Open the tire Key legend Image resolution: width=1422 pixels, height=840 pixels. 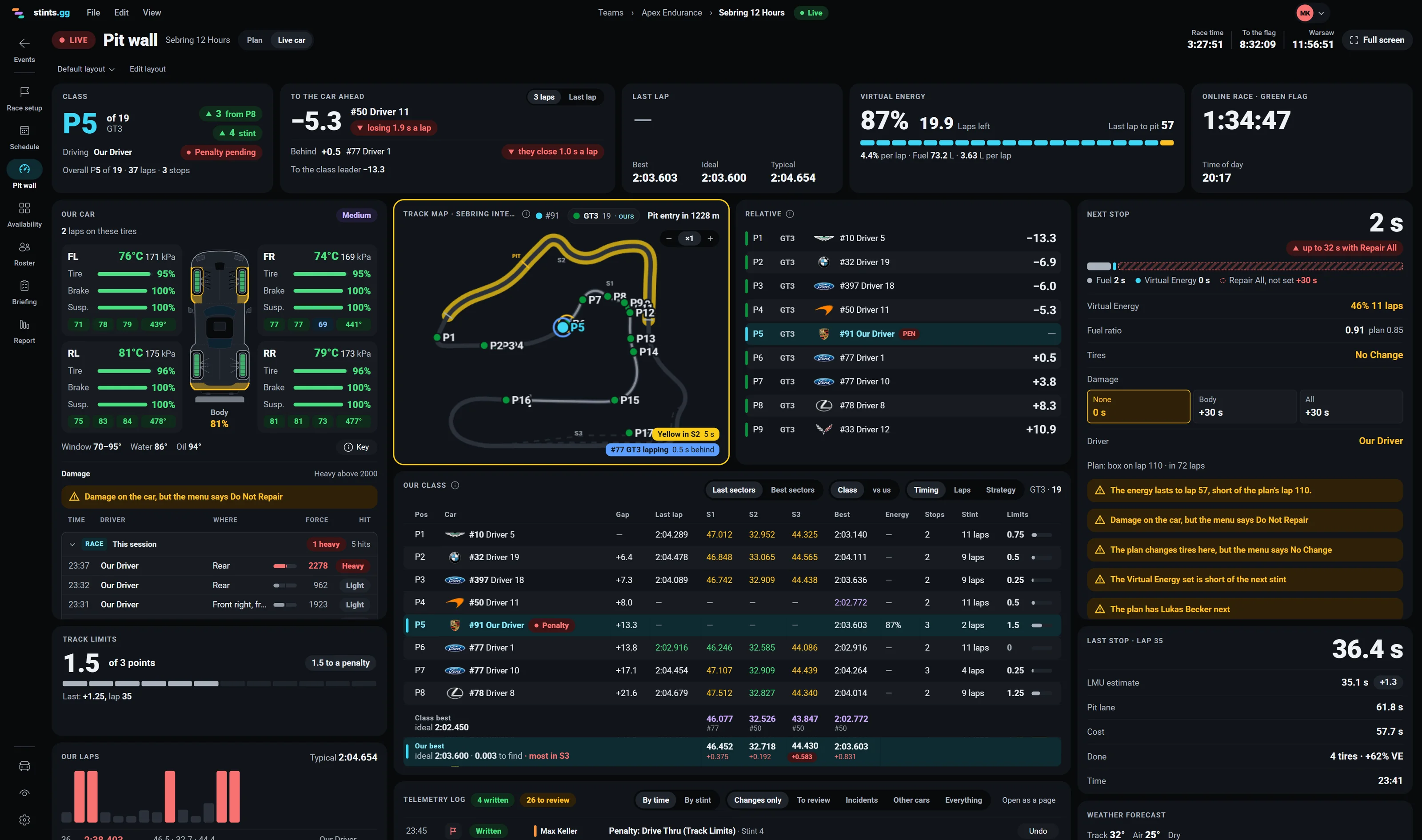[x=357, y=447]
